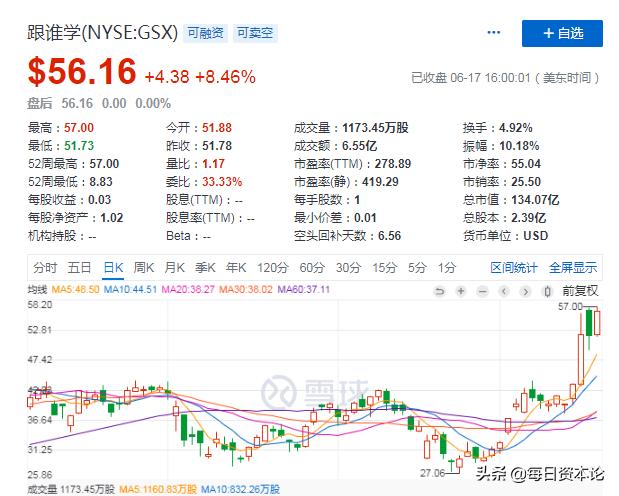Click the percent change +8.46%

pos(225,77)
